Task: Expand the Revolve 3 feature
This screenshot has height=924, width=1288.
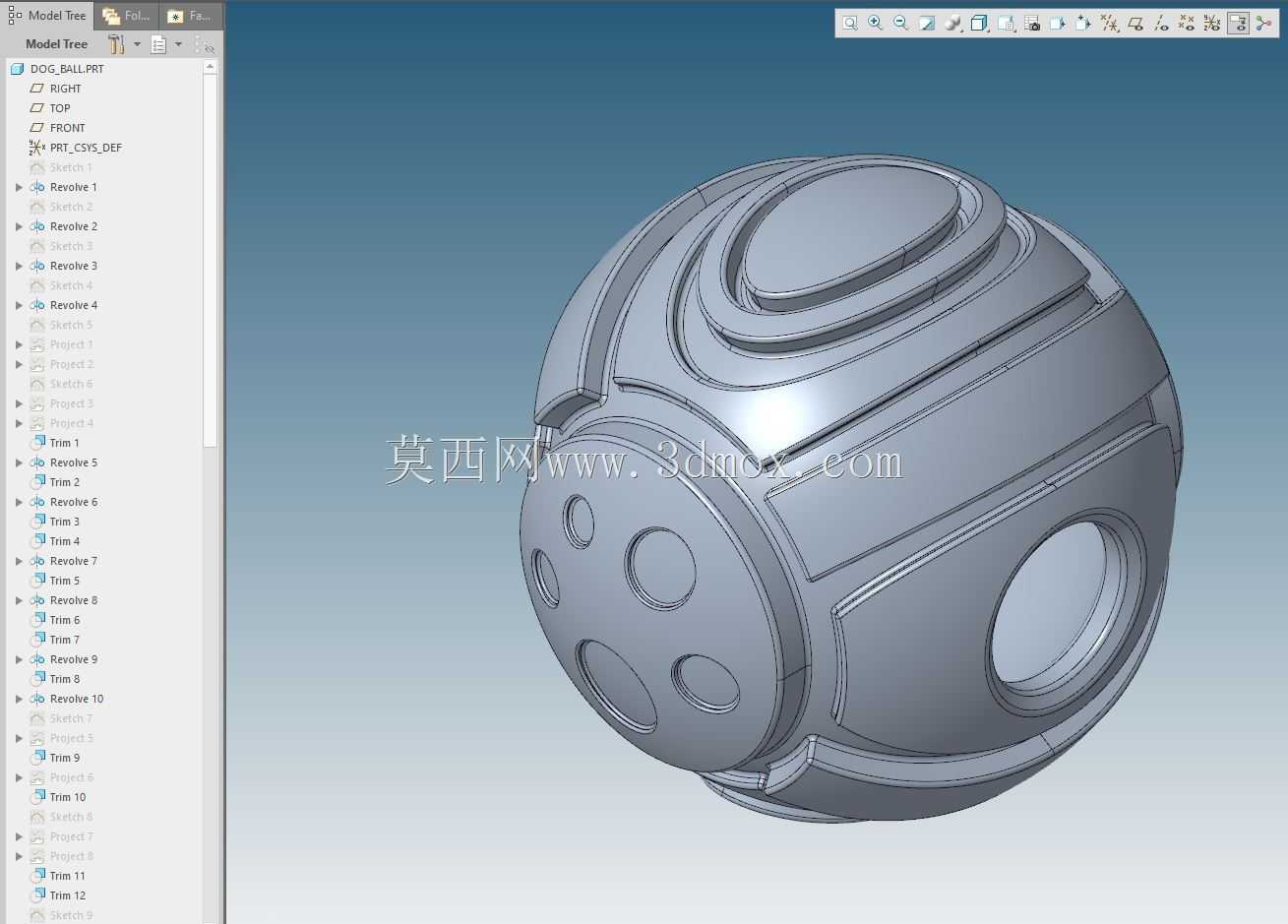Action: 19,266
